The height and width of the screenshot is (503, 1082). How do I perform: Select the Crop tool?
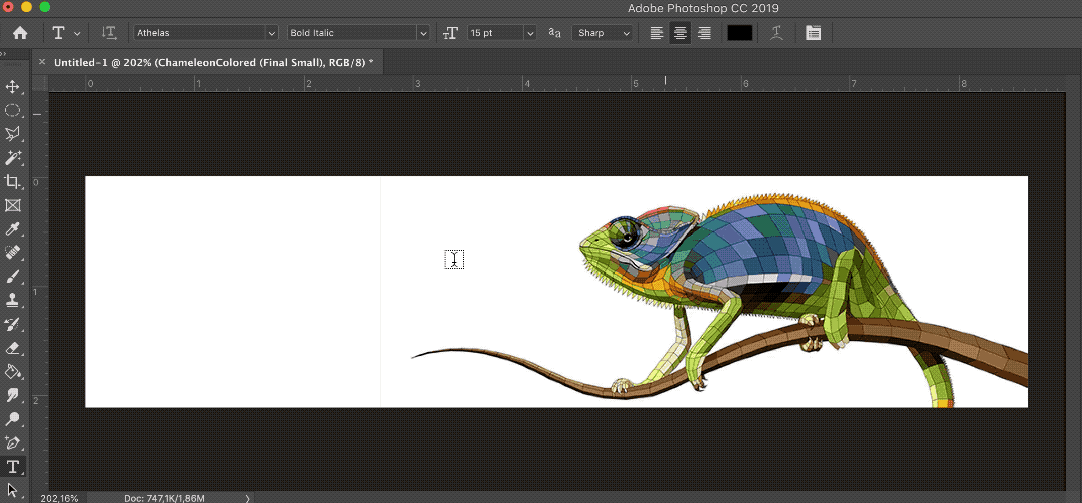(x=13, y=181)
